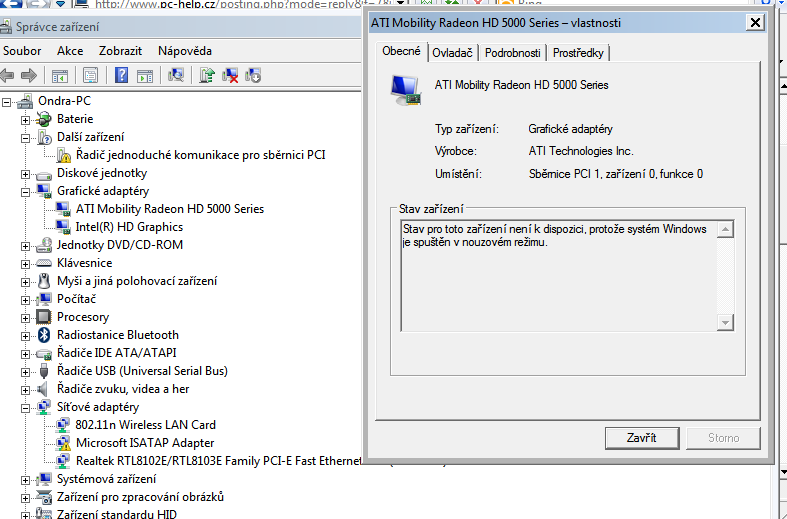
Task: Select Intel(R) HD Graphics adapter
Action: click(128, 227)
